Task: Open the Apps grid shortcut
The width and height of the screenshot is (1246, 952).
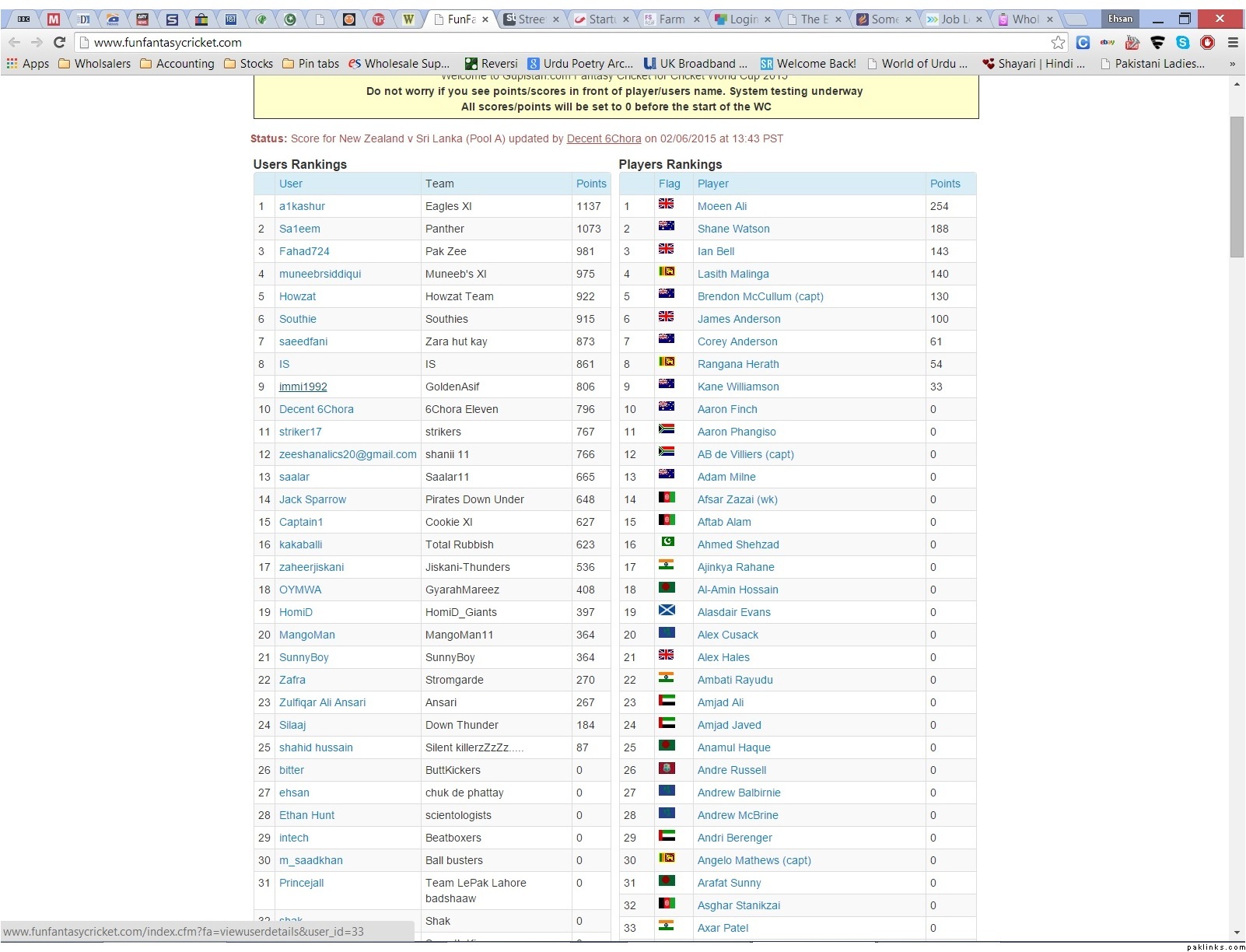Action: click(x=28, y=64)
